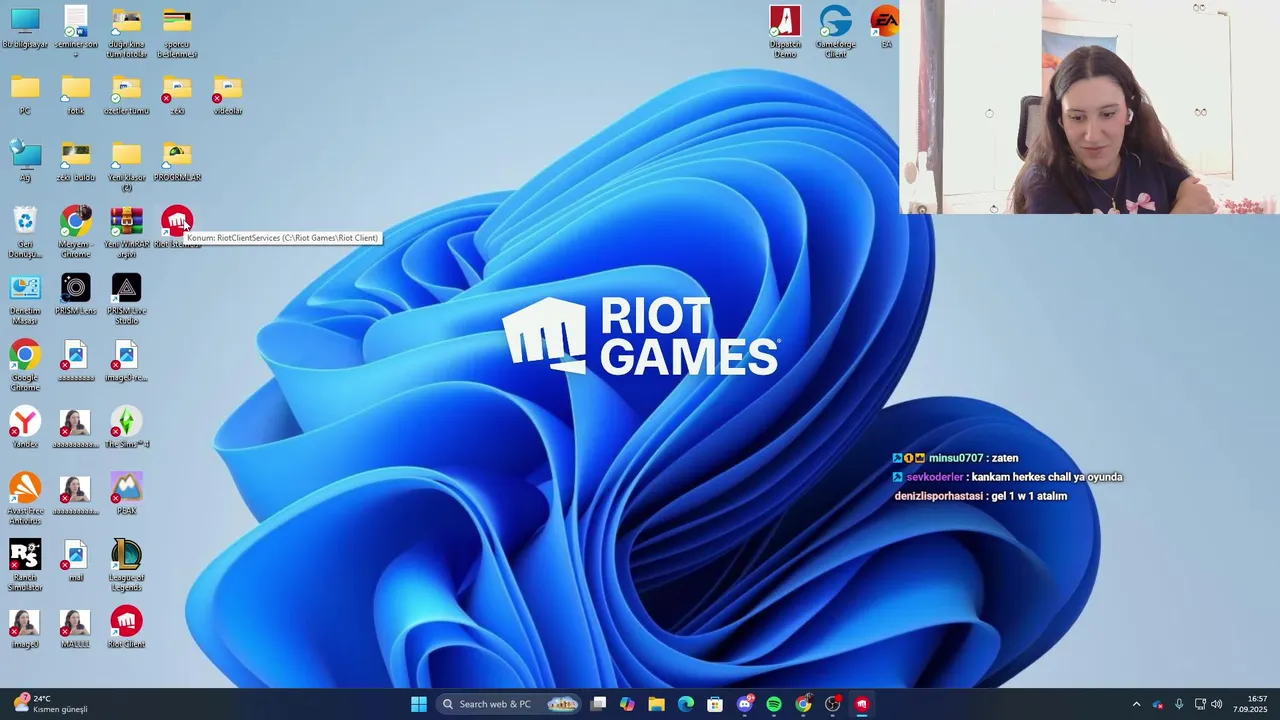Screen dimensions: 1280x720
Task: Select the düğün kına tüm fotolar folder
Action: (x=126, y=32)
